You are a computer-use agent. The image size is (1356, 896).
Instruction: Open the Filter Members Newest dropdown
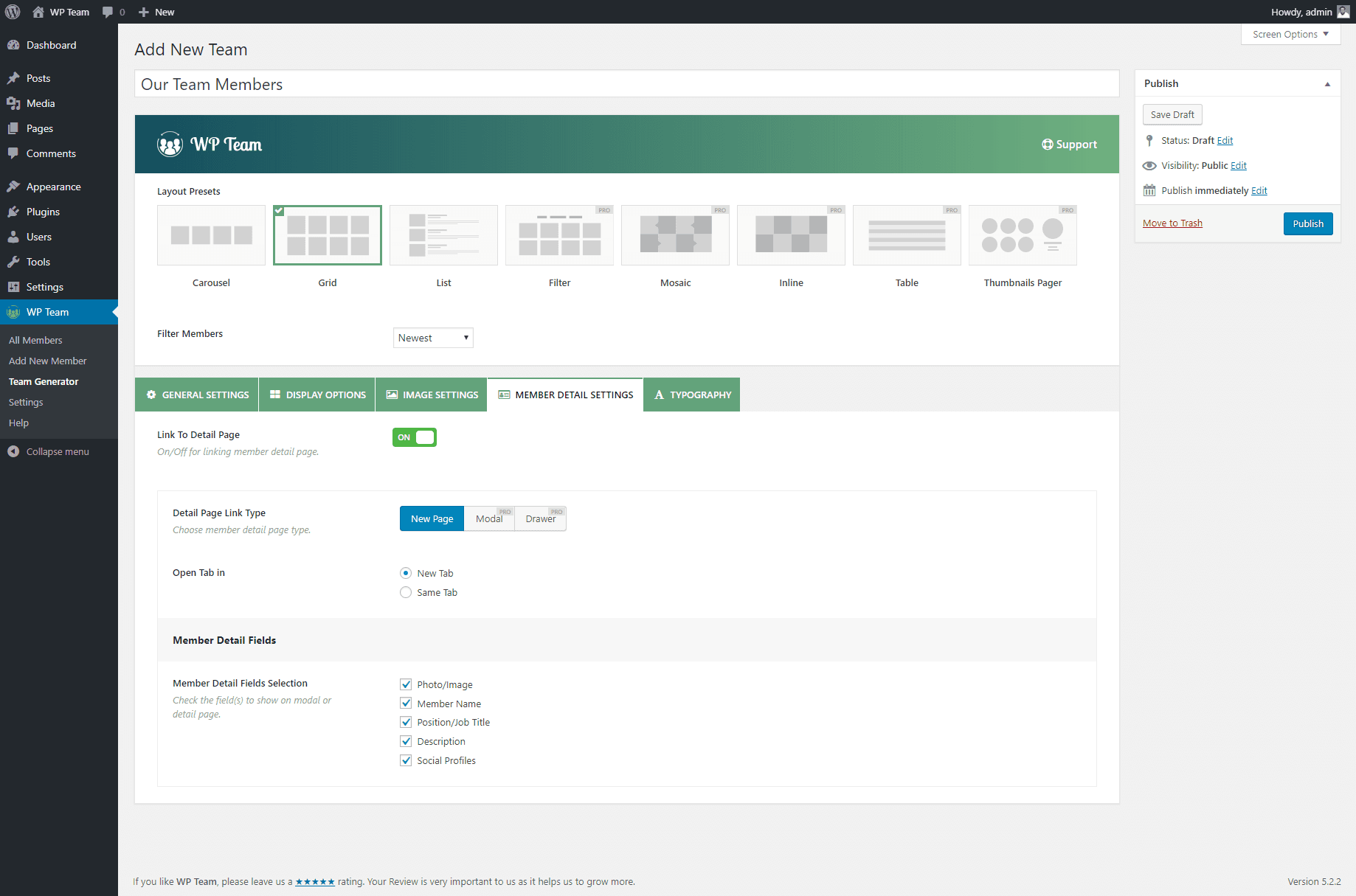point(433,338)
